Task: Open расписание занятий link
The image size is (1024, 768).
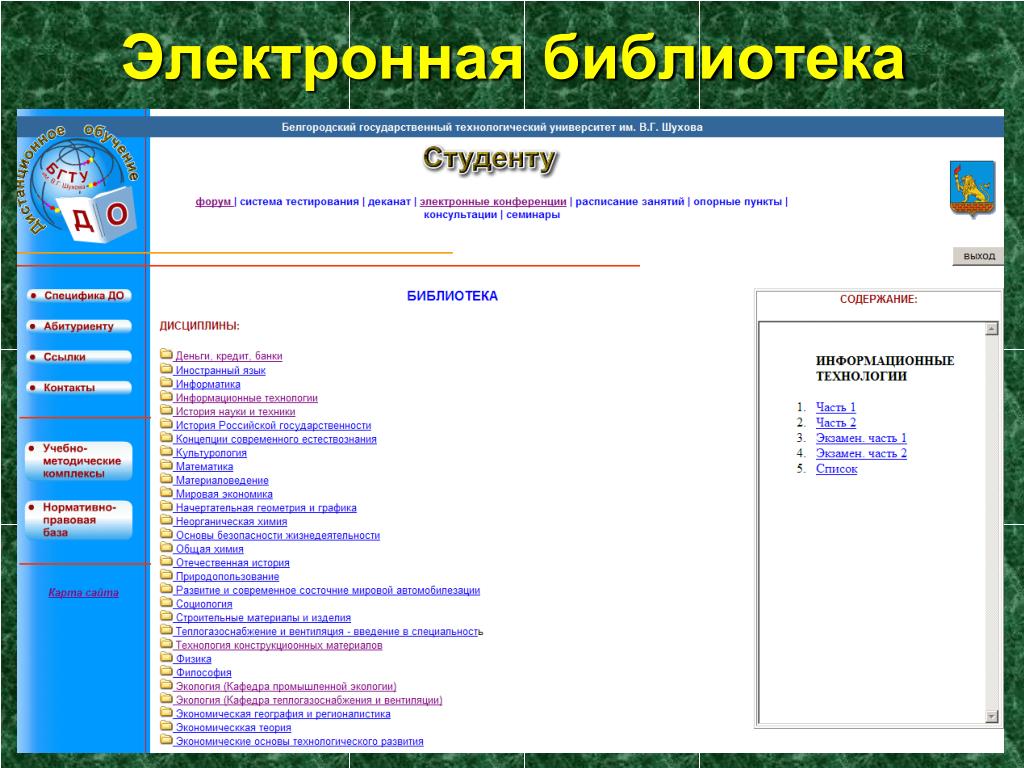Action: tap(630, 202)
